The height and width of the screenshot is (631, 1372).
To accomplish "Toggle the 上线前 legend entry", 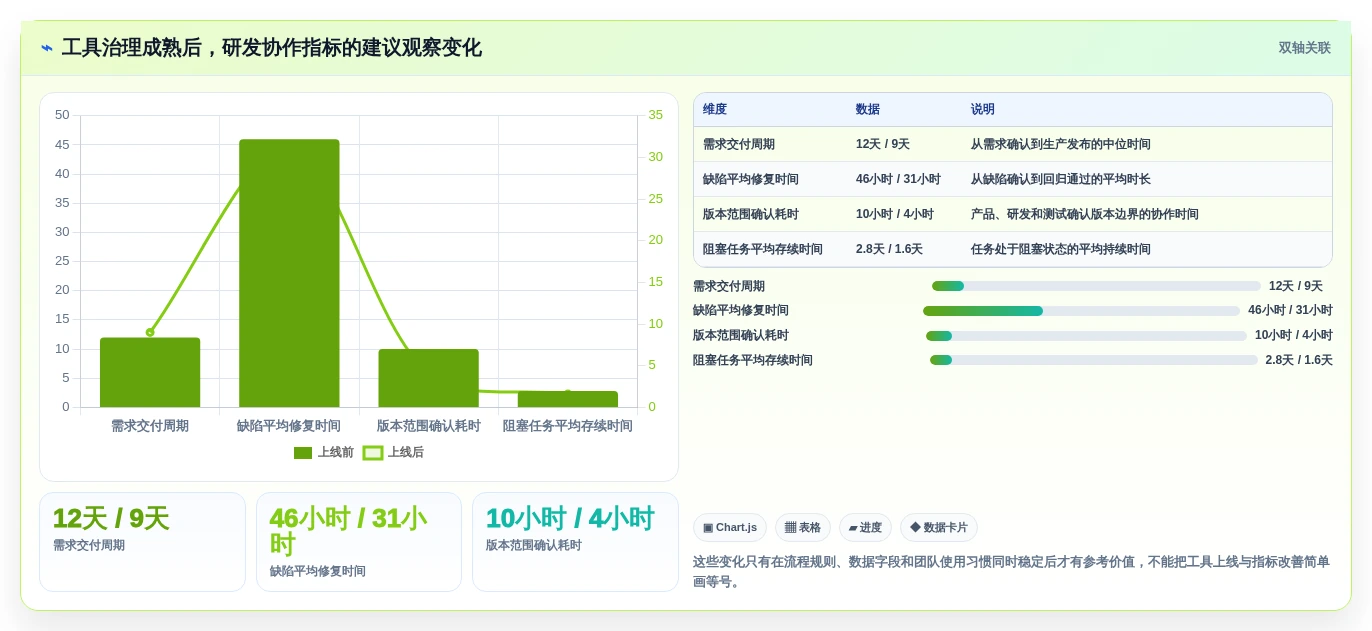I will 324,453.
